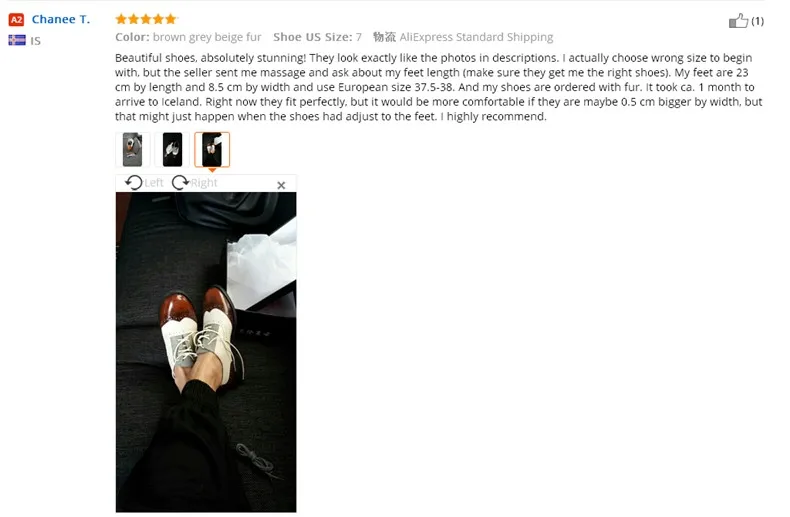The width and height of the screenshot is (790, 517).
Task: Open the second review photo thumbnail
Action: click(172, 150)
